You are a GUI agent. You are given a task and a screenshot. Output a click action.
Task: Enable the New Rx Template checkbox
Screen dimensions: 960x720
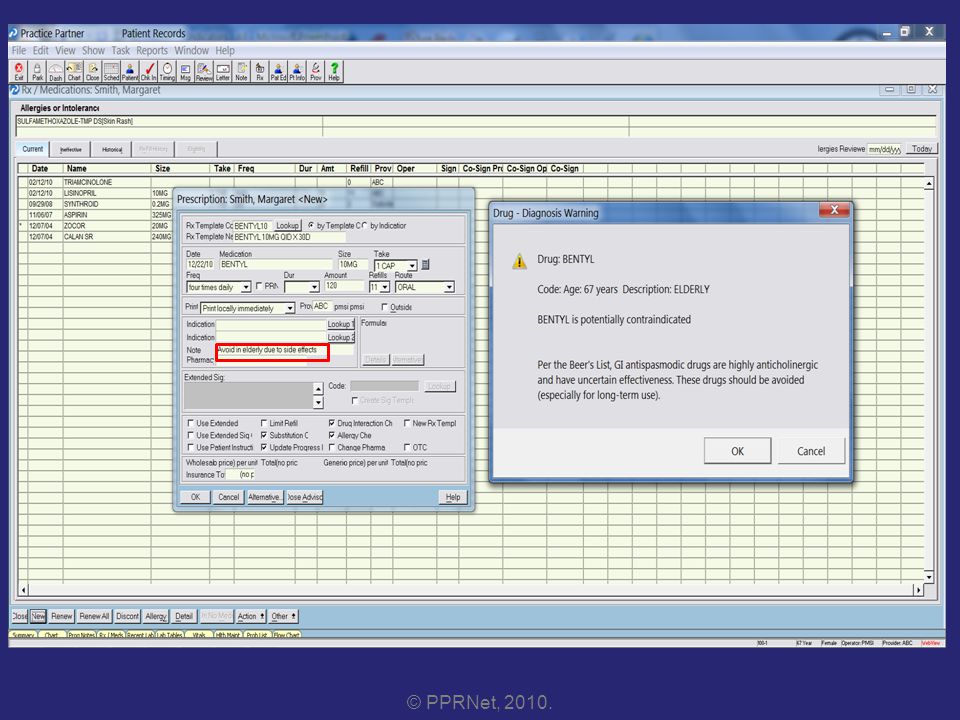[407, 422]
